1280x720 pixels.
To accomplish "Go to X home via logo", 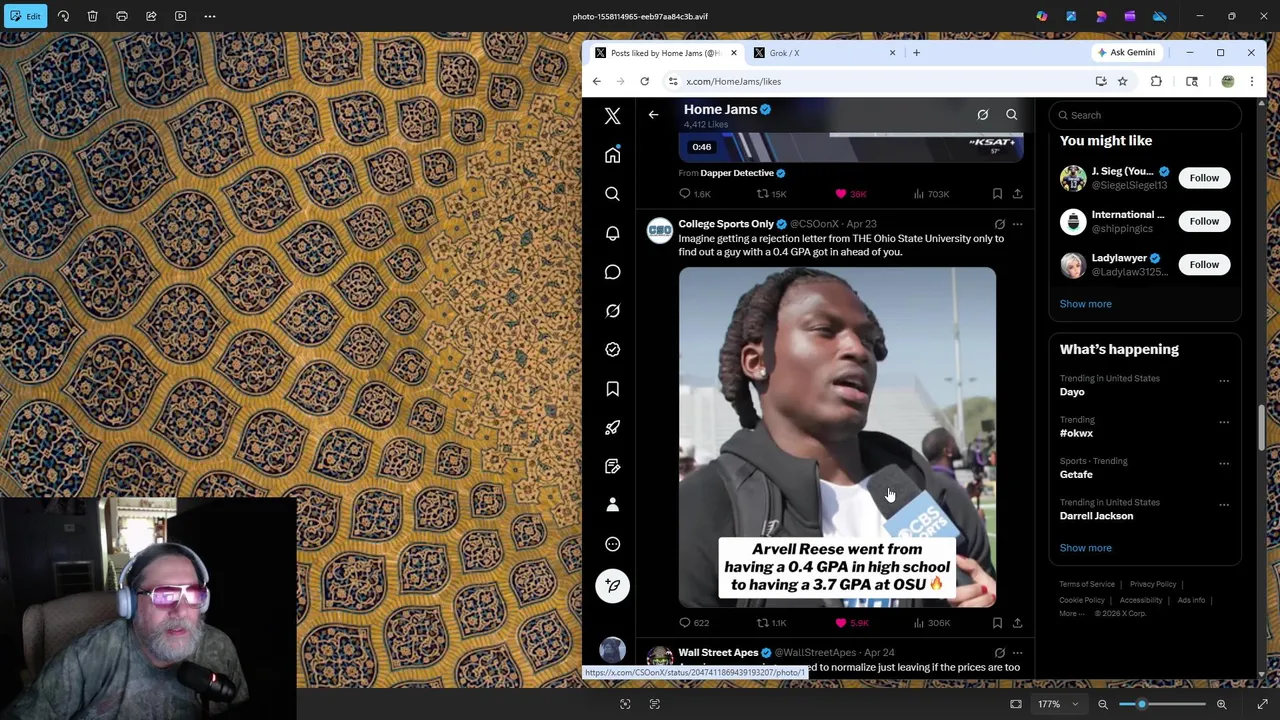I will [x=612, y=116].
